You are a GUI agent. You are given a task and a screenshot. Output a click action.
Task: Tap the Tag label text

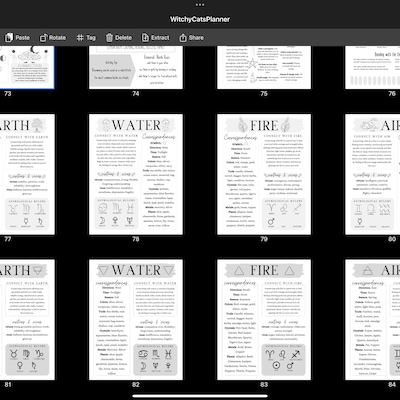[91, 38]
